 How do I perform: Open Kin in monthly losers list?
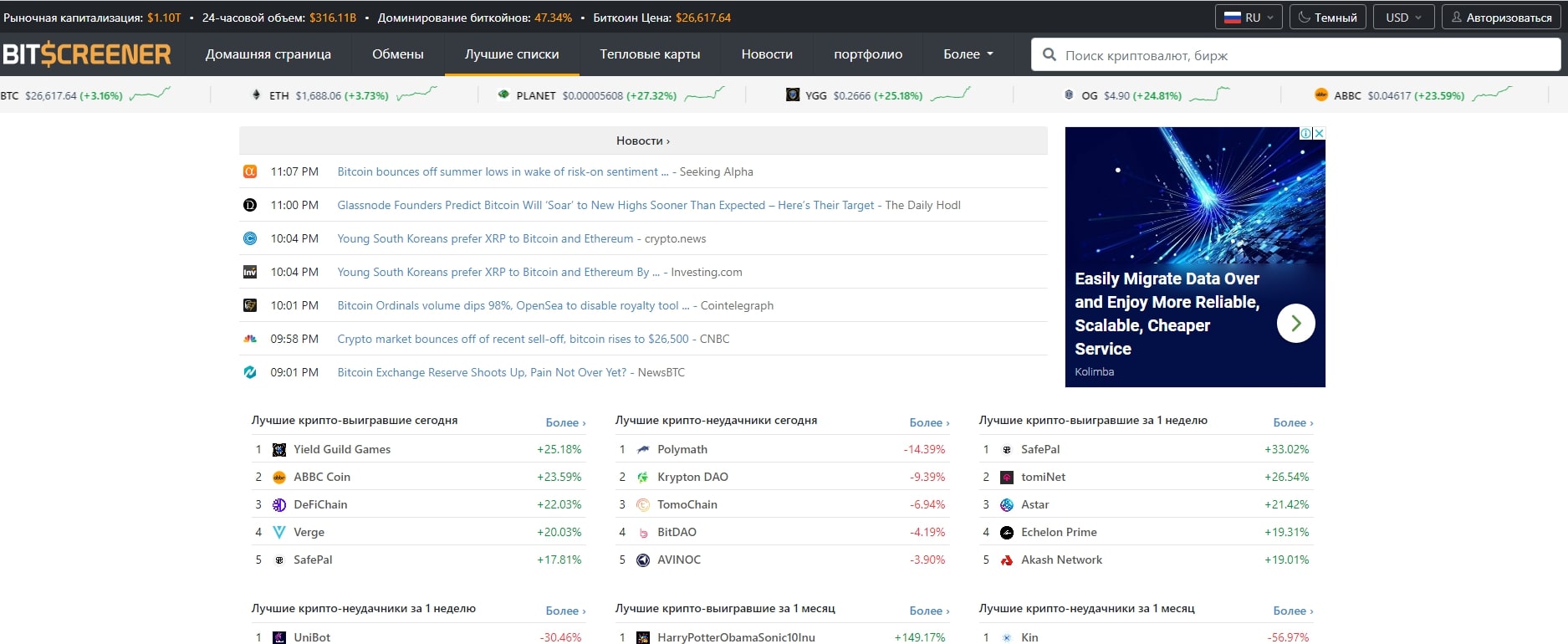coord(1029,637)
